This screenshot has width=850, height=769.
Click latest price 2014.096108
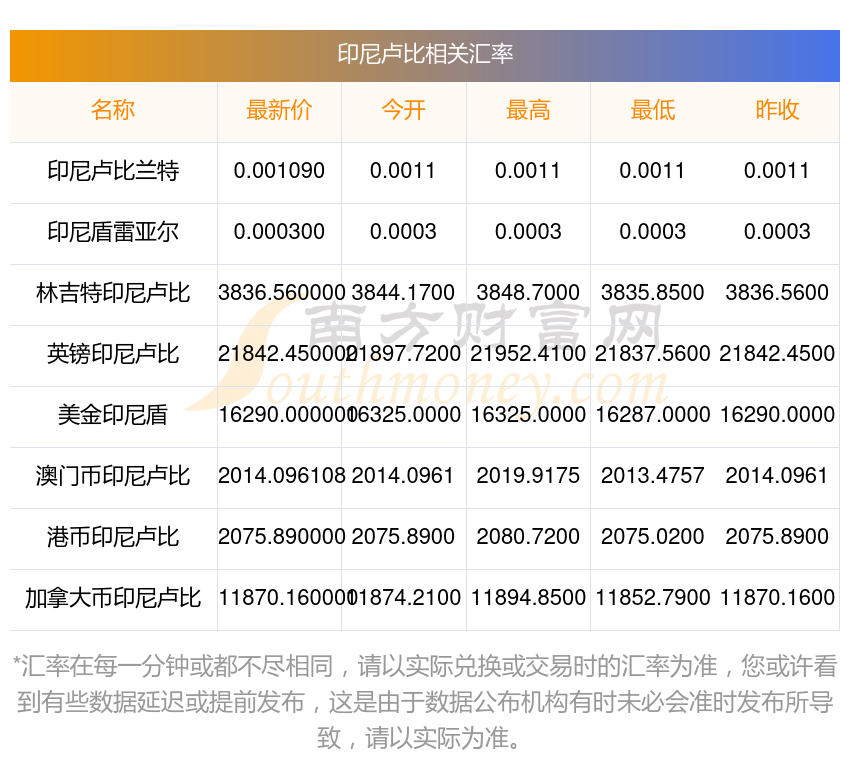tap(281, 476)
